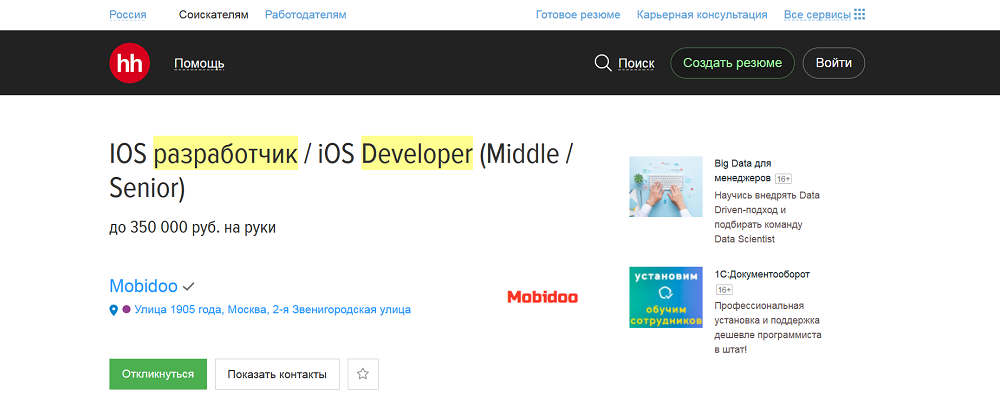Image resolution: width=1000 pixels, height=402 pixels.
Task: Open the Mobidoo company name link
Action: click(143, 286)
